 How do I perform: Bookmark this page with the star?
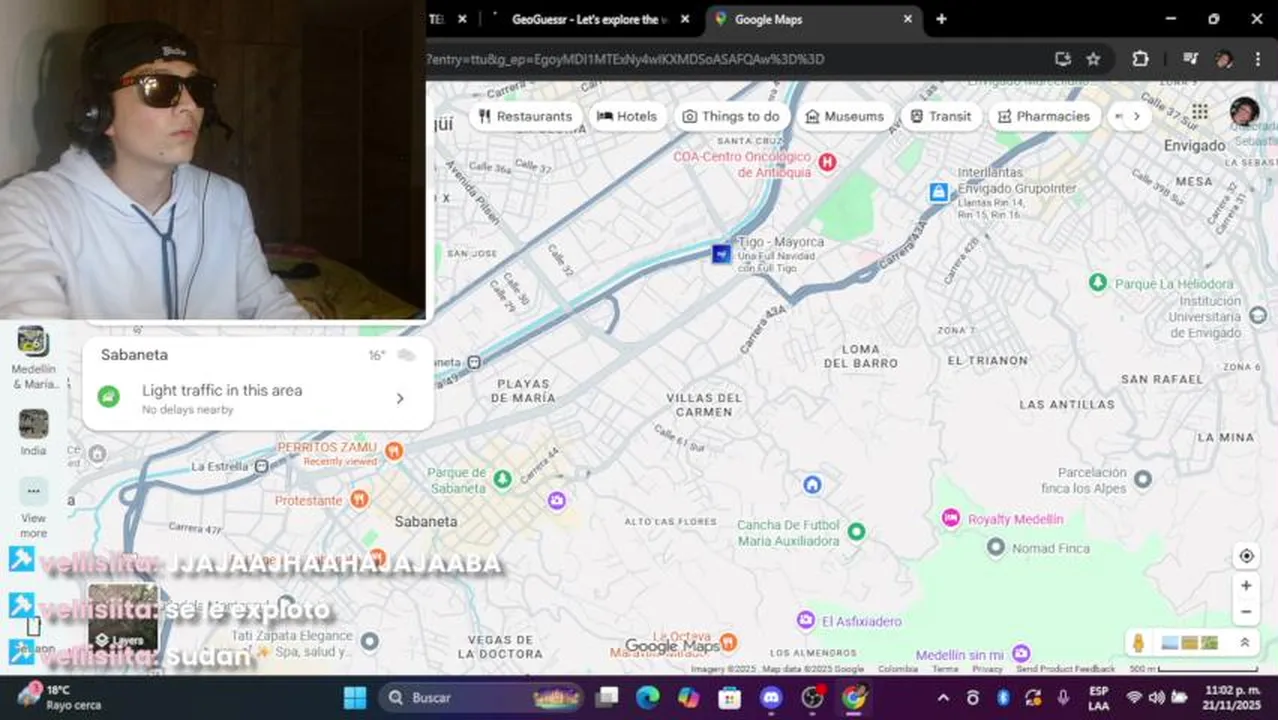tap(1093, 59)
